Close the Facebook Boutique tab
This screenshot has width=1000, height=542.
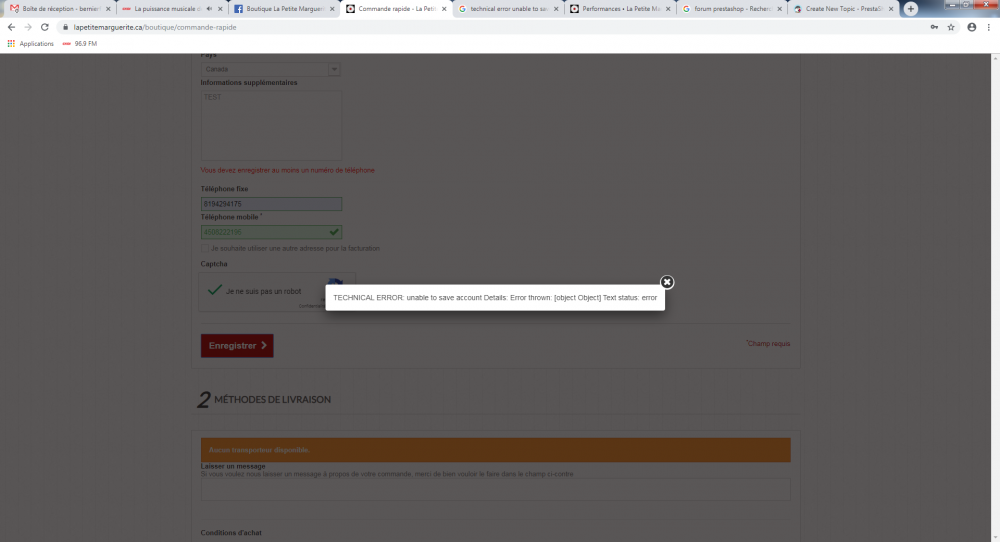click(x=332, y=9)
